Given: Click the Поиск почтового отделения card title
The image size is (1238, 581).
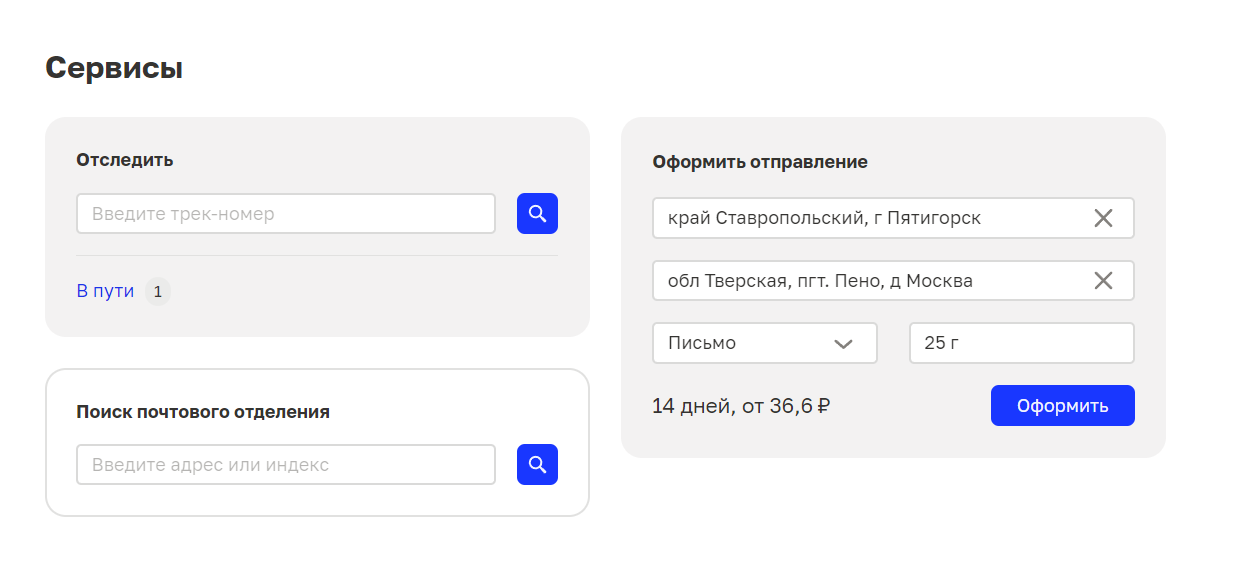Looking at the screenshot, I should [203, 412].
